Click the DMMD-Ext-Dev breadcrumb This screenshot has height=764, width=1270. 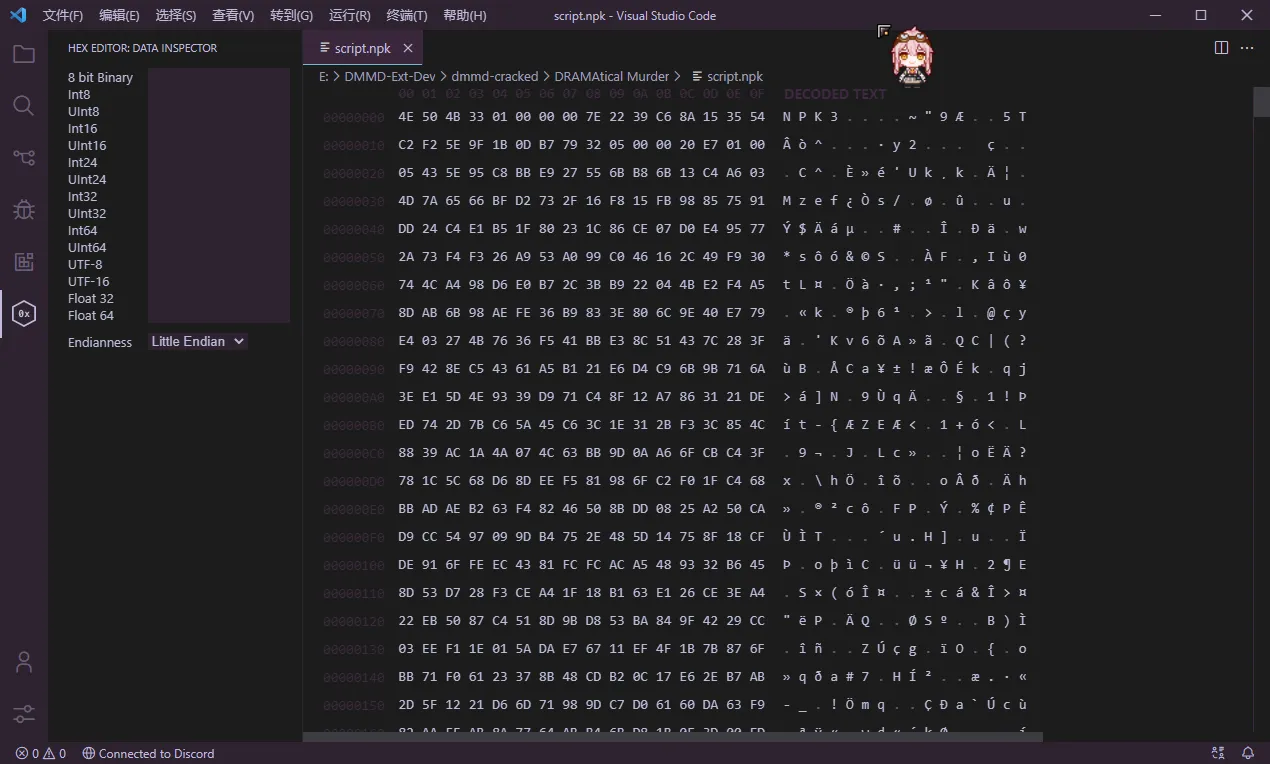click(390, 76)
